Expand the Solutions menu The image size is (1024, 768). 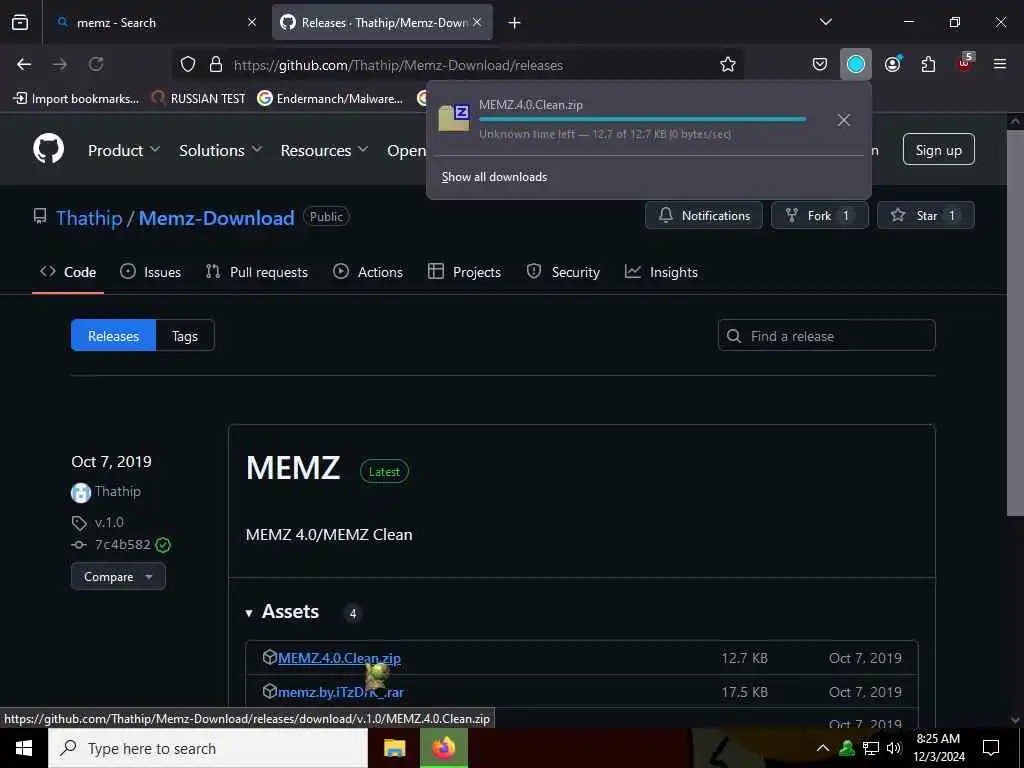point(221,150)
